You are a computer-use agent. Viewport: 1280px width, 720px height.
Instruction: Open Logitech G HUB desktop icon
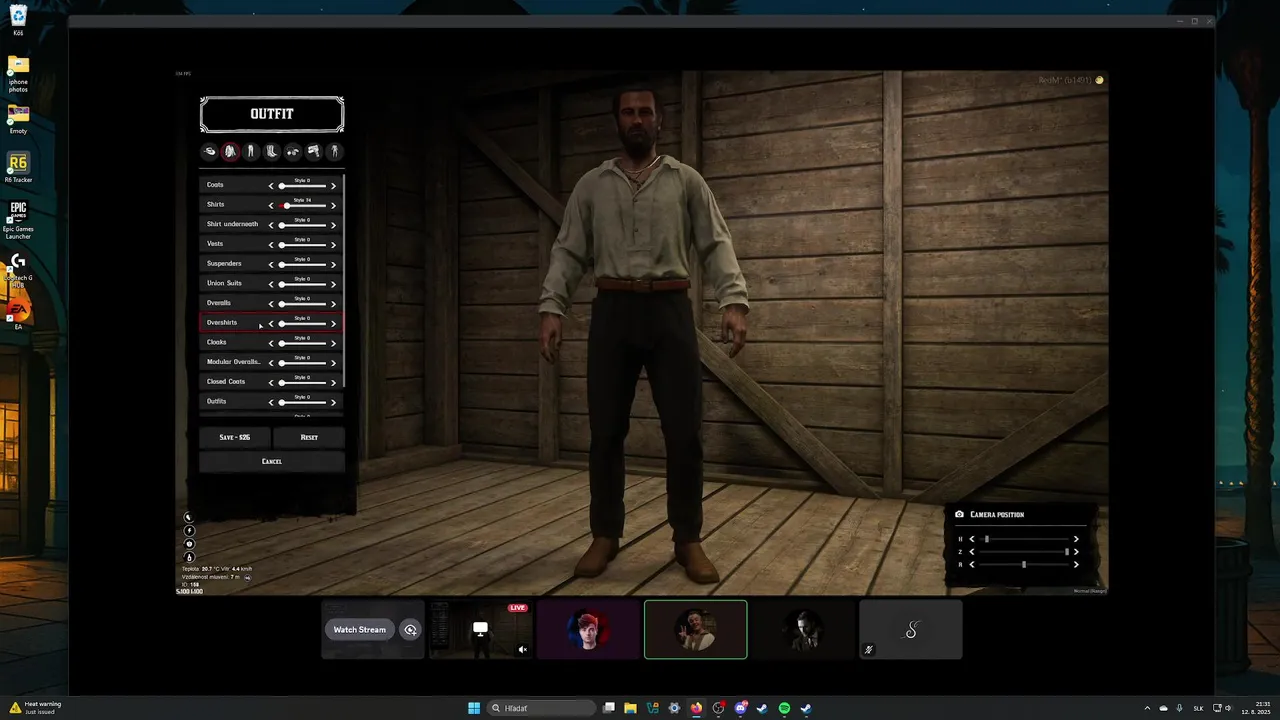(x=18, y=271)
